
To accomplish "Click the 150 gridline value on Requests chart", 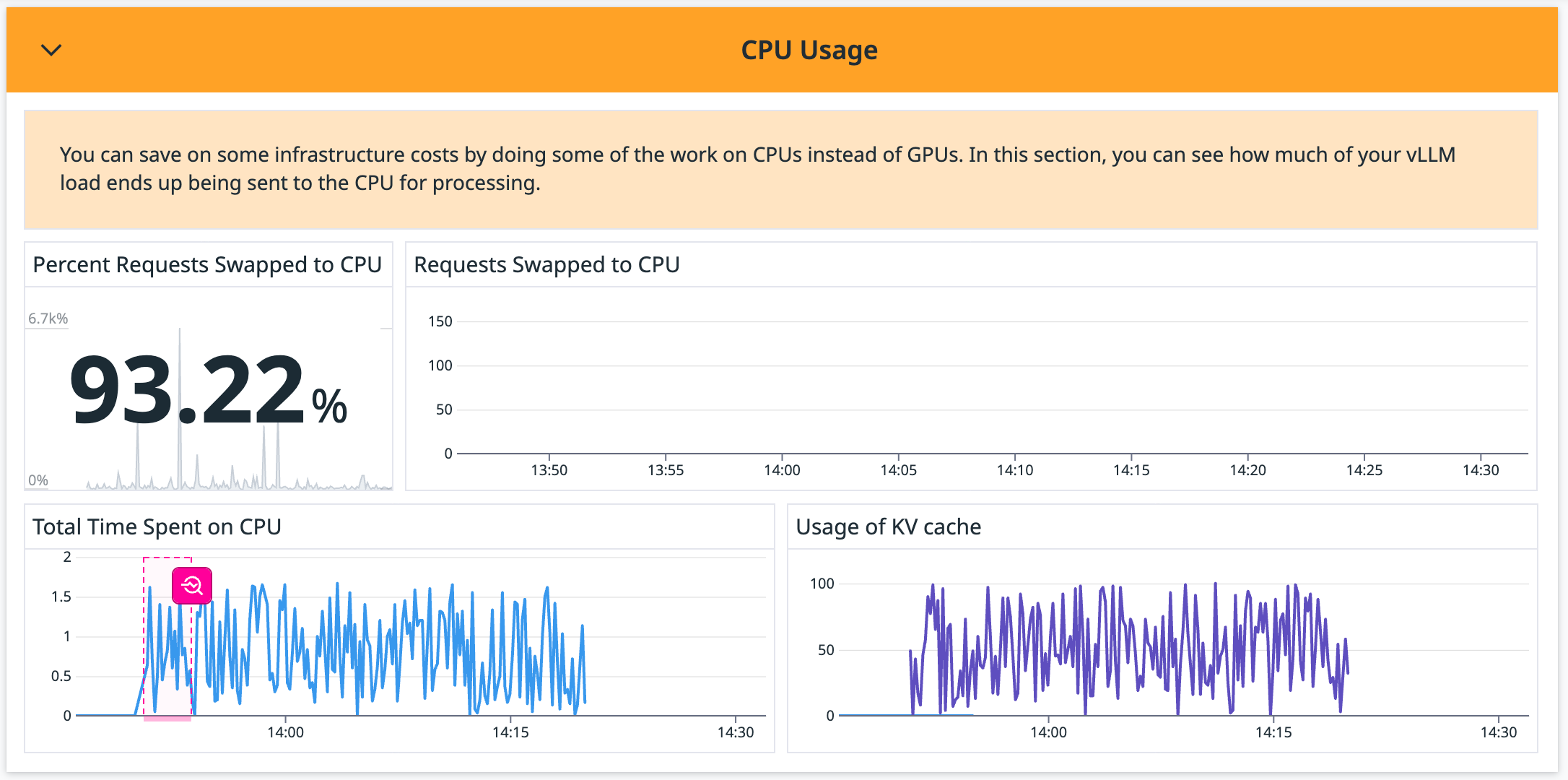I will [443, 321].
